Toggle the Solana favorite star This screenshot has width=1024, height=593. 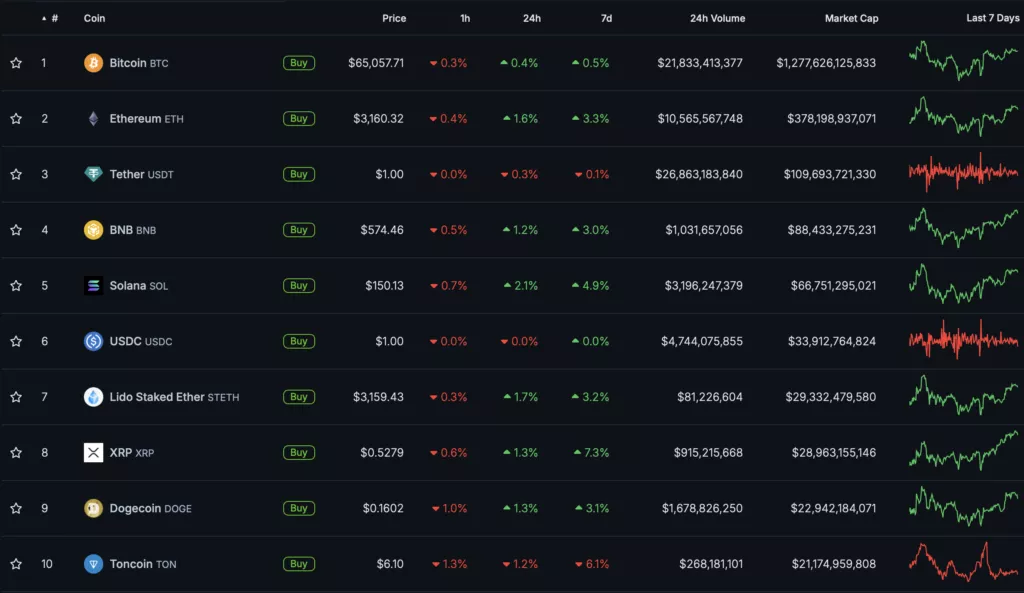(16, 285)
